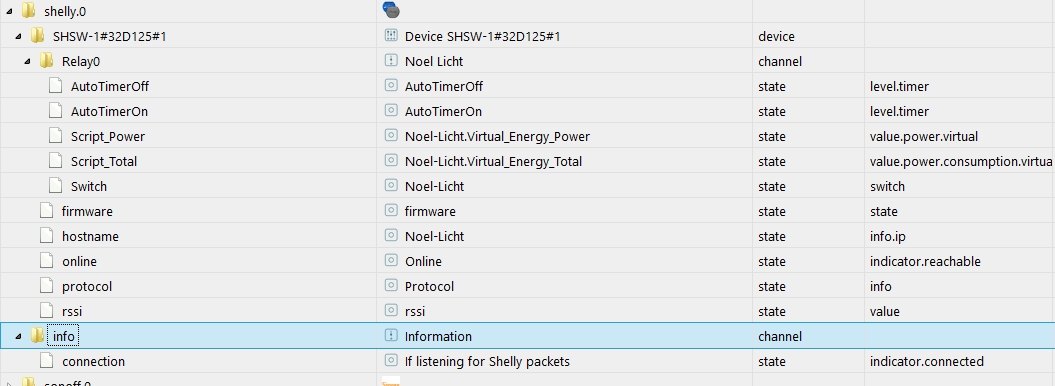The image size is (1055, 386).
Task: Click the file icon of the Switch state
Action: click(x=56, y=186)
